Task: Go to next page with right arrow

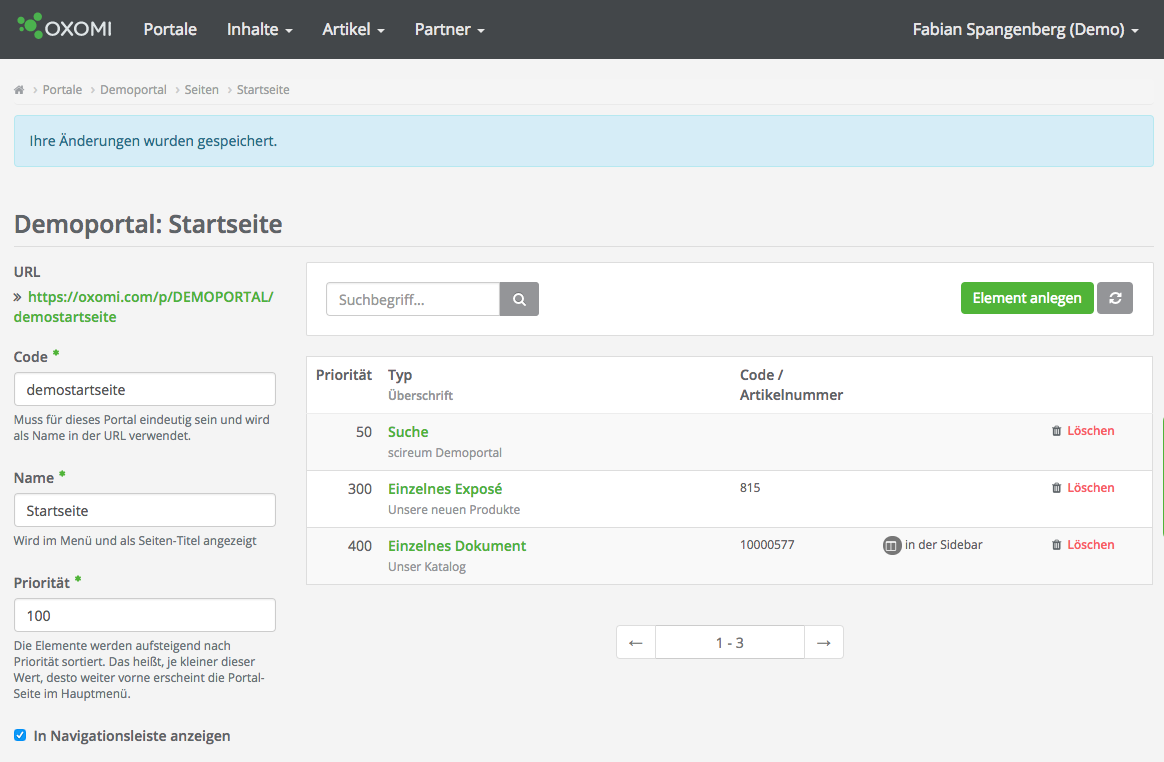Action: pos(823,643)
